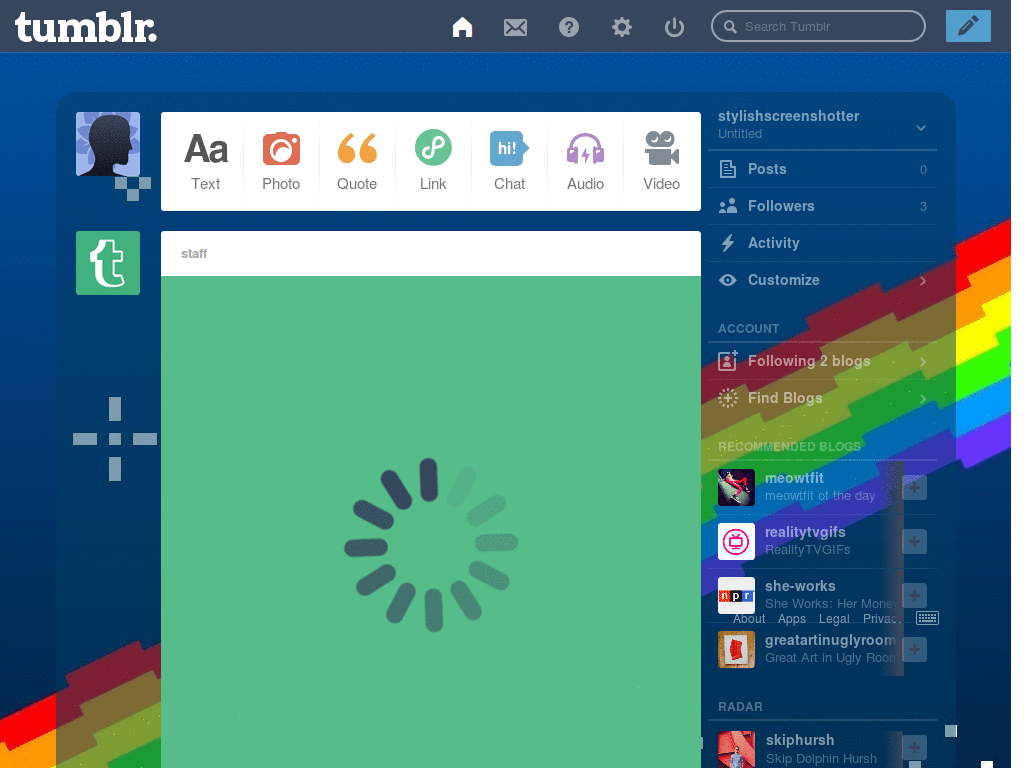The image size is (1024, 768).
Task: Click the user silhouette avatar
Action: click(x=108, y=144)
